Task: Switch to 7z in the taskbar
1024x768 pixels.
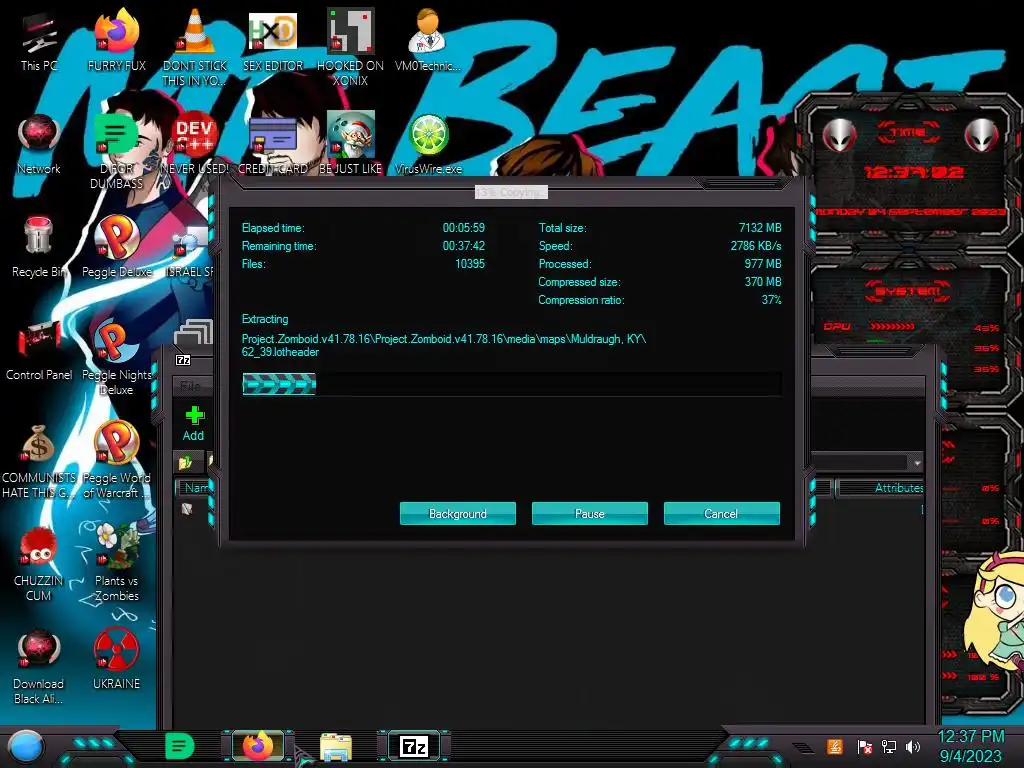Action: point(414,746)
